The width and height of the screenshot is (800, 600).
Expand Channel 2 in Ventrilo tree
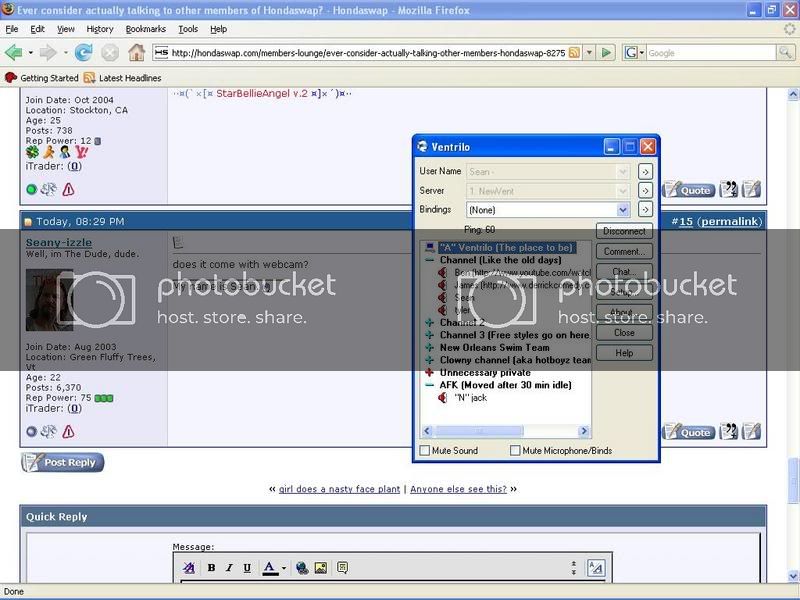click(430, 322)
